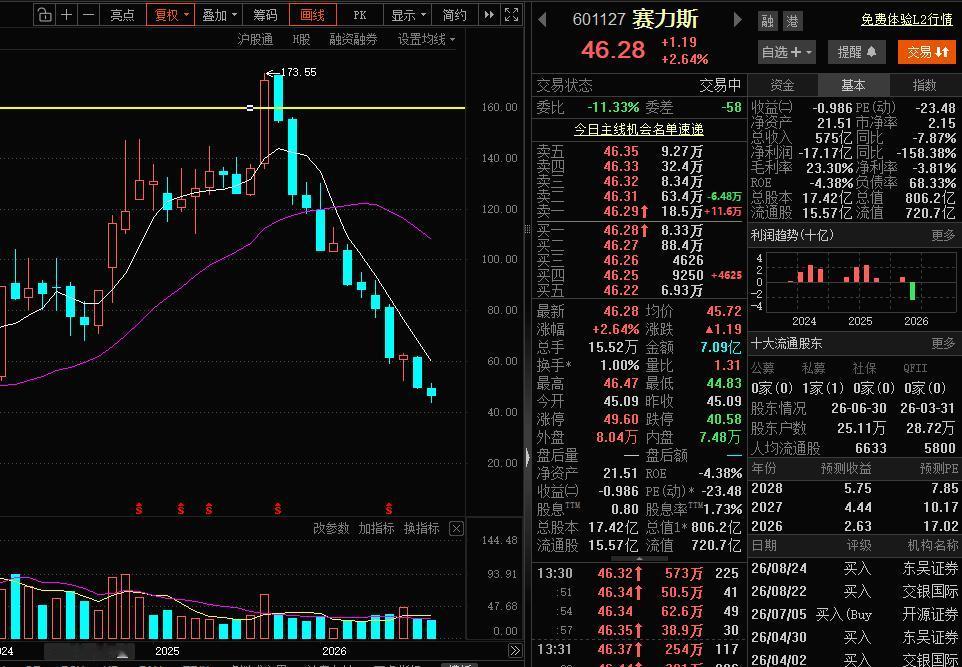Click the 委比 value -11.33%
The height and width of the screenshot is (667, 962).
(613, 107)
